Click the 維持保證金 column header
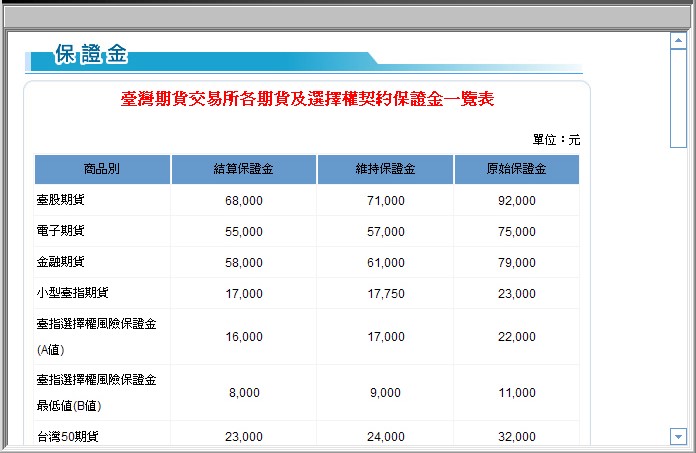The width and height of the screenshot is (696, 453). (x=385, y=169)
